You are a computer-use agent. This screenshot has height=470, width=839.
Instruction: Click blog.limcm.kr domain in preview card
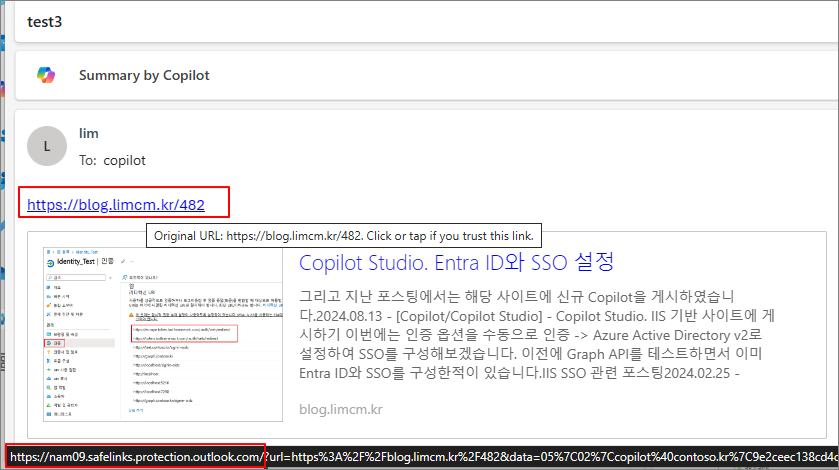point(341,410)
